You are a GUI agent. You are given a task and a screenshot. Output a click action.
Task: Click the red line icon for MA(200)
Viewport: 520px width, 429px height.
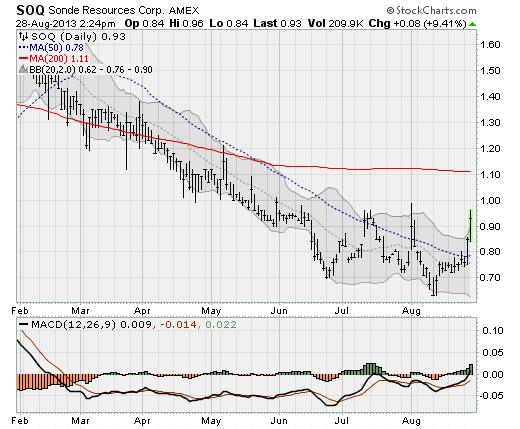click(24, 58)
